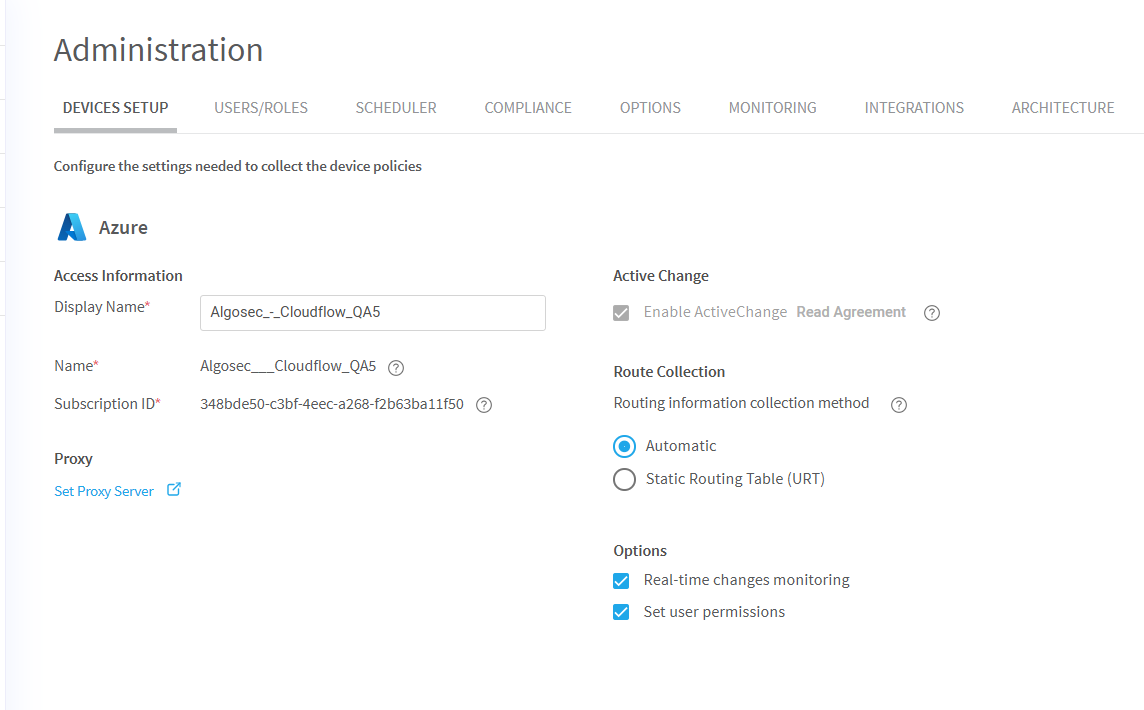Click the Azure logo icon

[72, 228]
